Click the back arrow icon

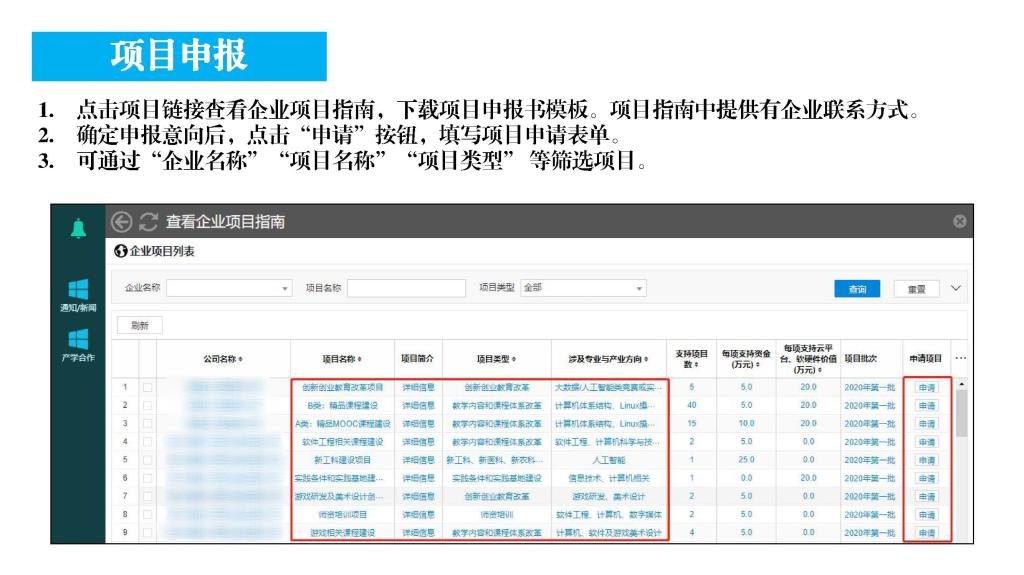point(122,222)
